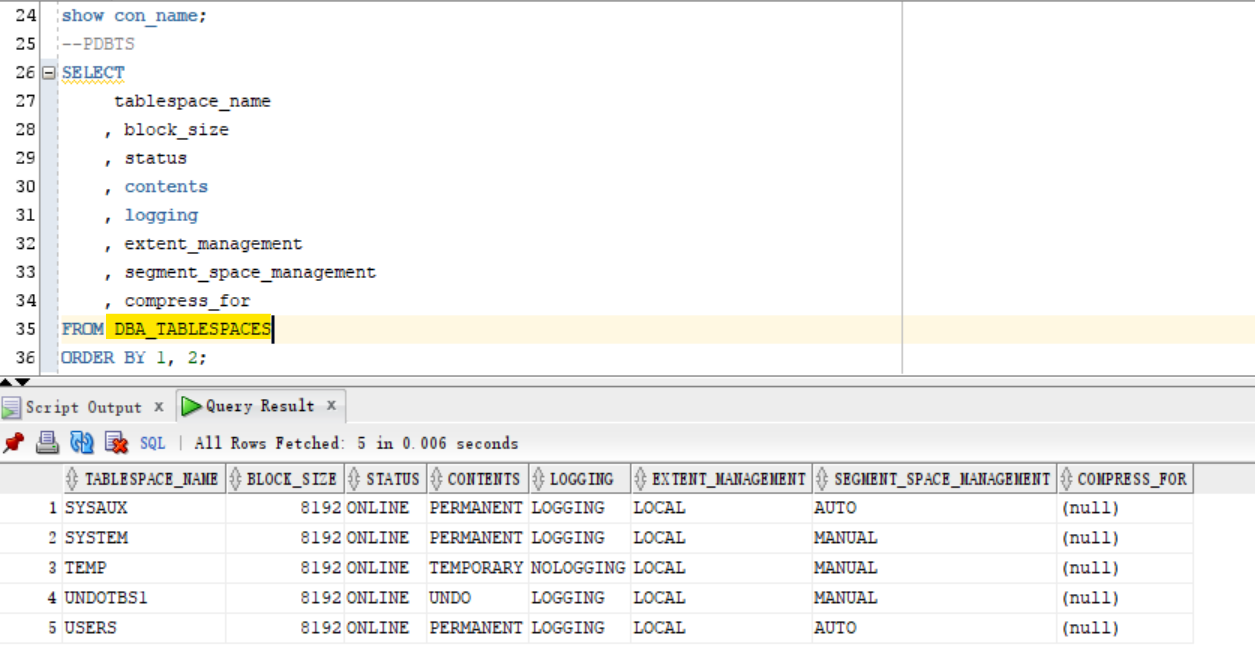The height and width of the screenshot is (669, 1255).
Task: Sort by TABLESPACE_NAME column header
Action: click(143, 479)
